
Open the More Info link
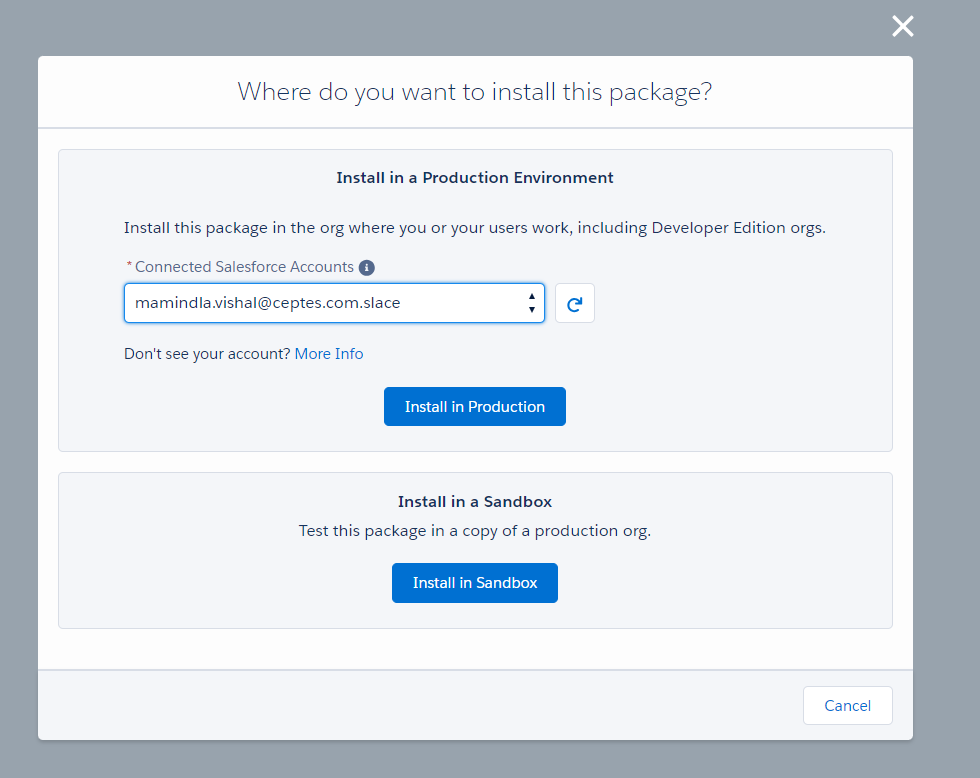click(328, 354)
